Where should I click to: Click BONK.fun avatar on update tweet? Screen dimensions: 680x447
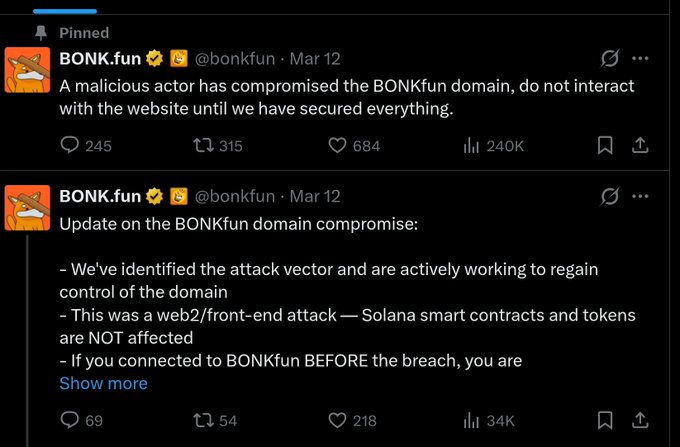click(28, 208)
